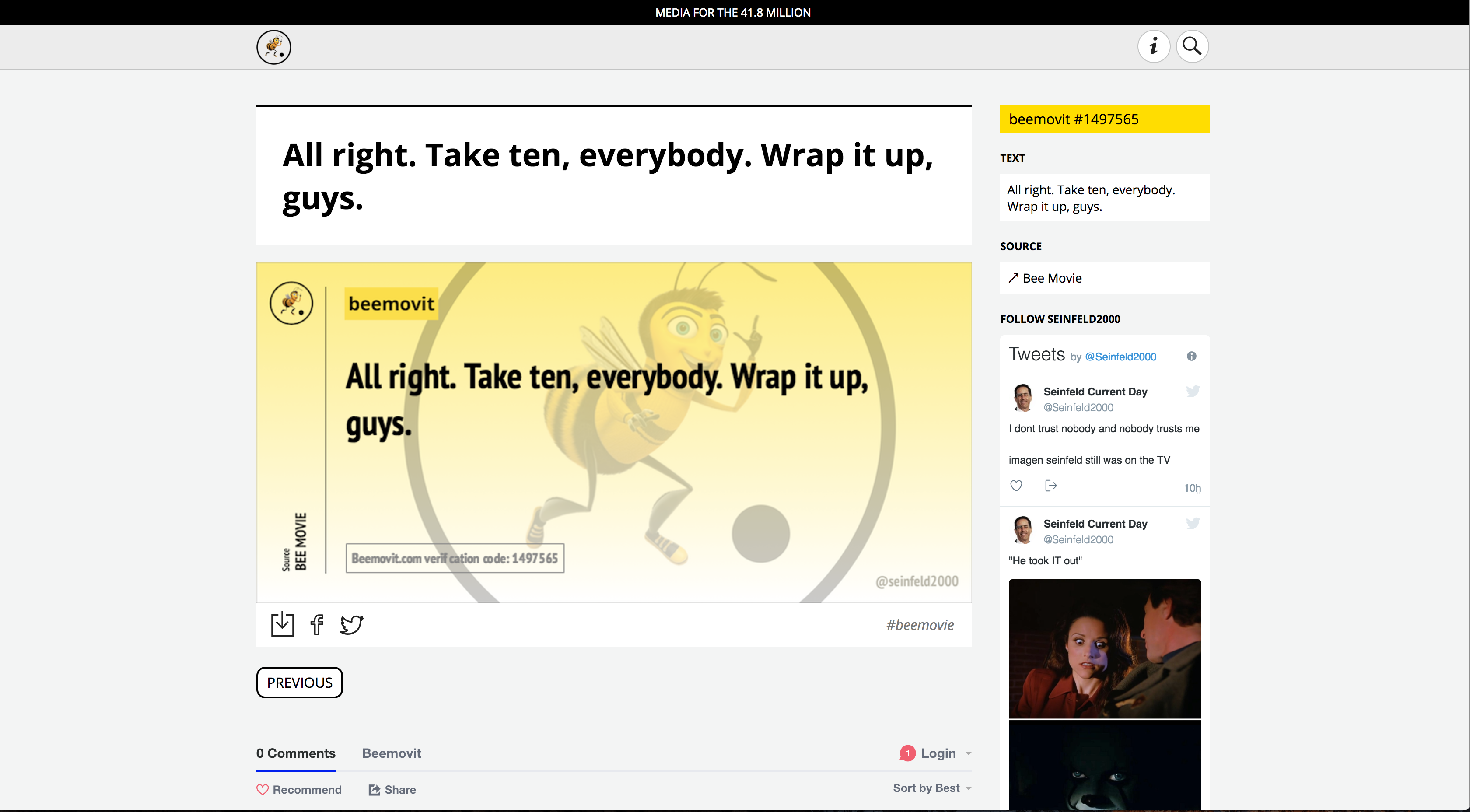Switch to the Beemovit comments tab
This screenshot has width=1470, height=812.
click(392, 753)
